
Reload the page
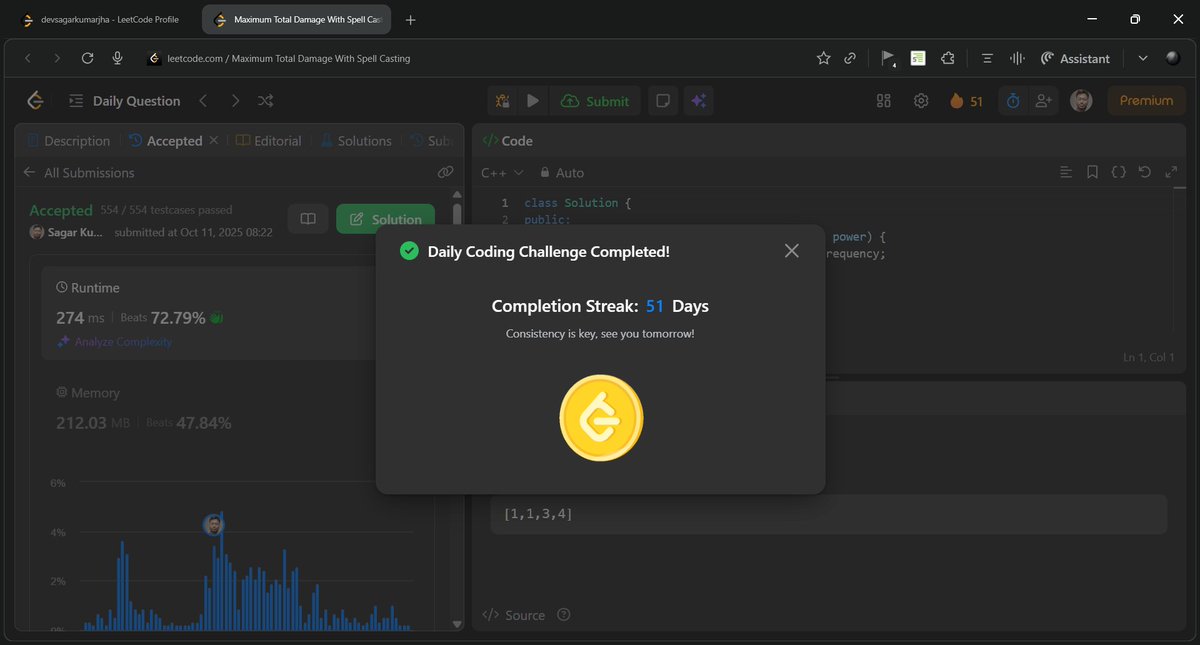point(87,58)
